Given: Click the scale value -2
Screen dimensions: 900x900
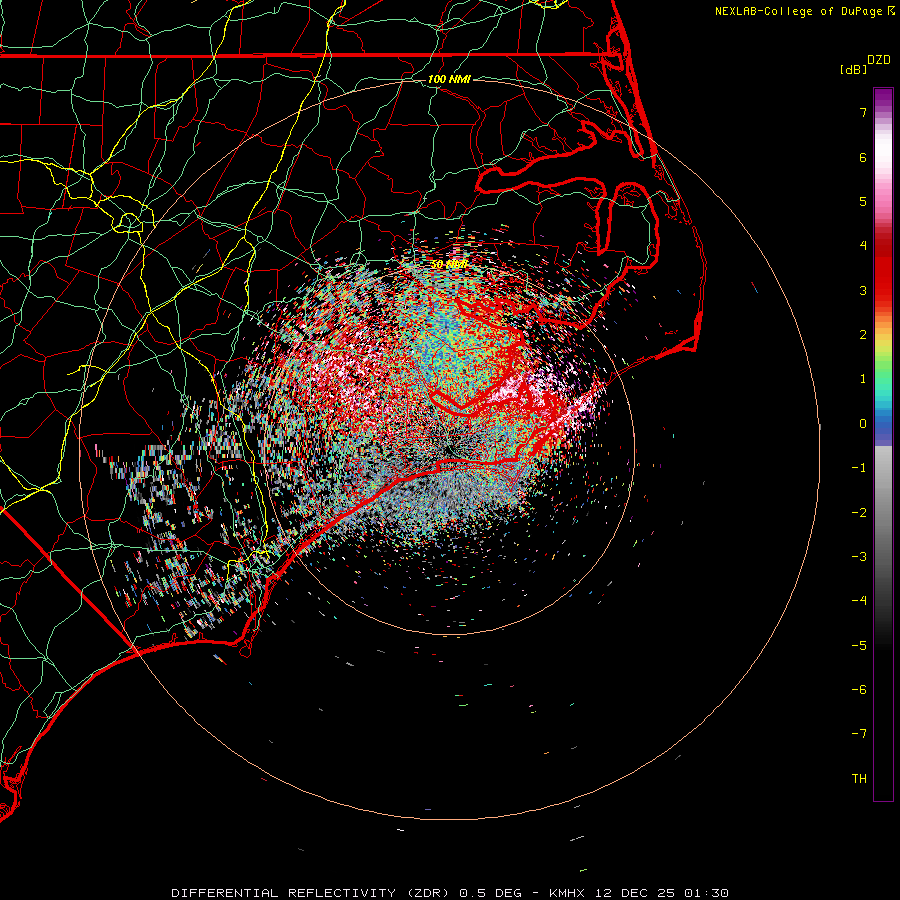Looking at the screenshot, I should pyautogui.click(x=859, y=513).
